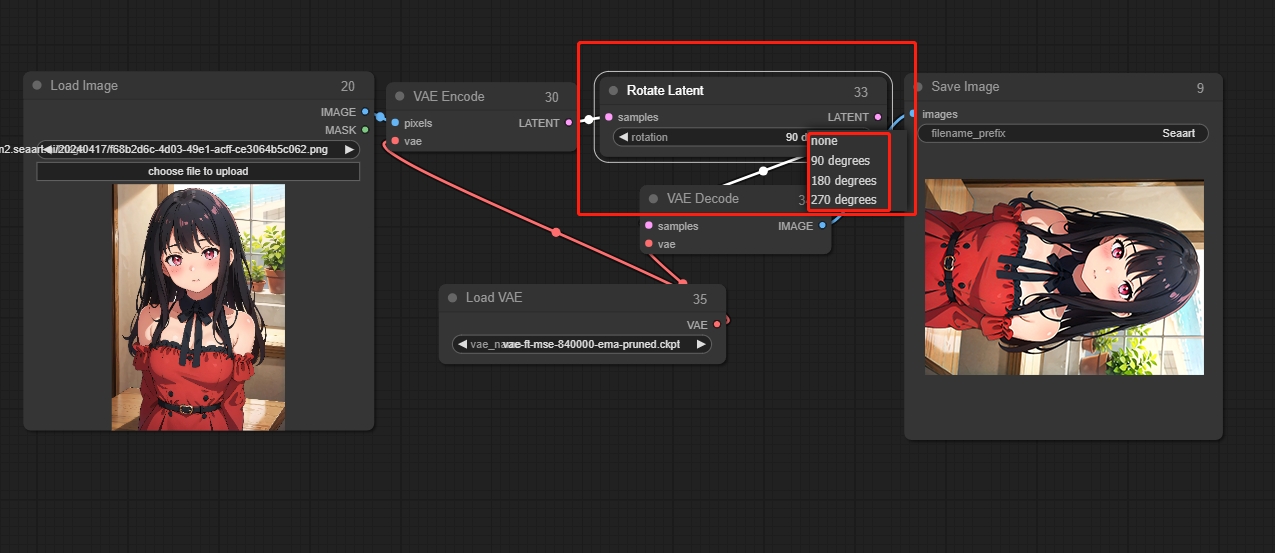Screen dimensions: 1275x553
Task: Click the samples input port on VAE Decode
Action: tap(649, 226)
